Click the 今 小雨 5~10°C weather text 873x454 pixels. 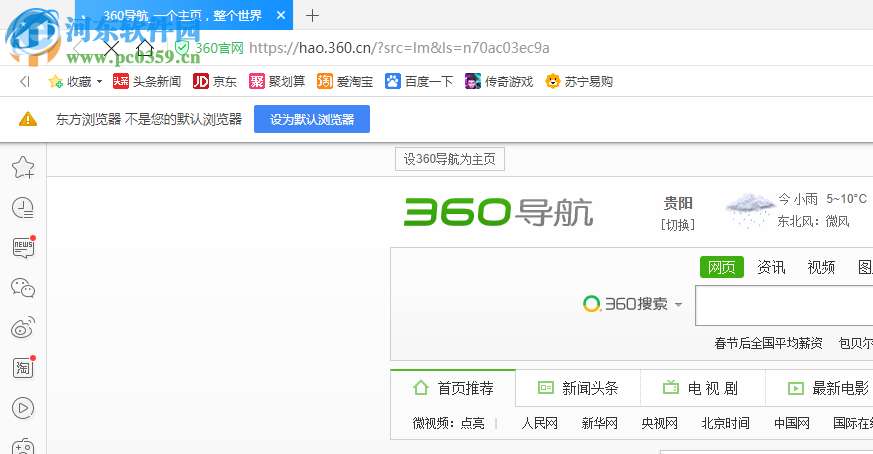[x=822, y=199]
